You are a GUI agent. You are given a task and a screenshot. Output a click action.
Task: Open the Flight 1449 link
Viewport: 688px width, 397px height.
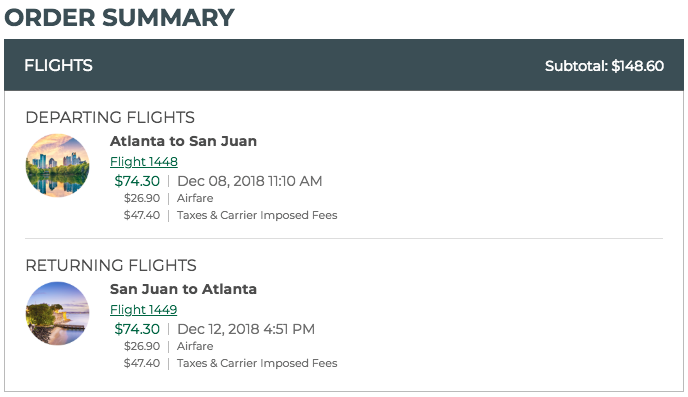click(x=143, y=309)
